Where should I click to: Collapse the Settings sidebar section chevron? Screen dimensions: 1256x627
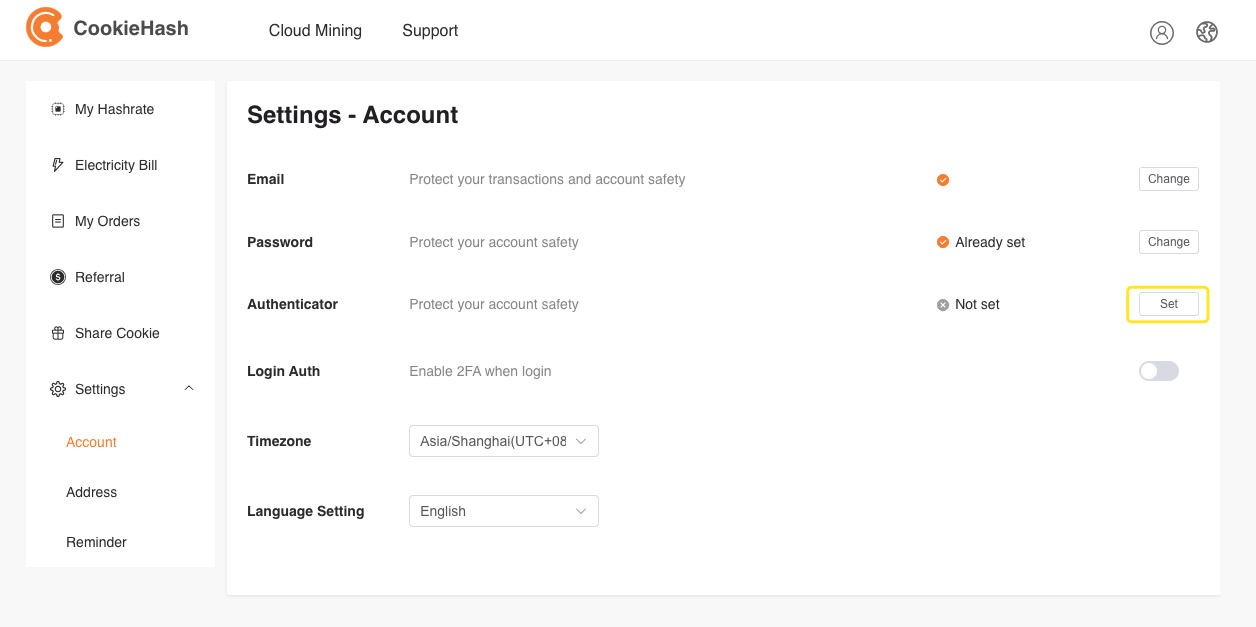tap(189, 388)
